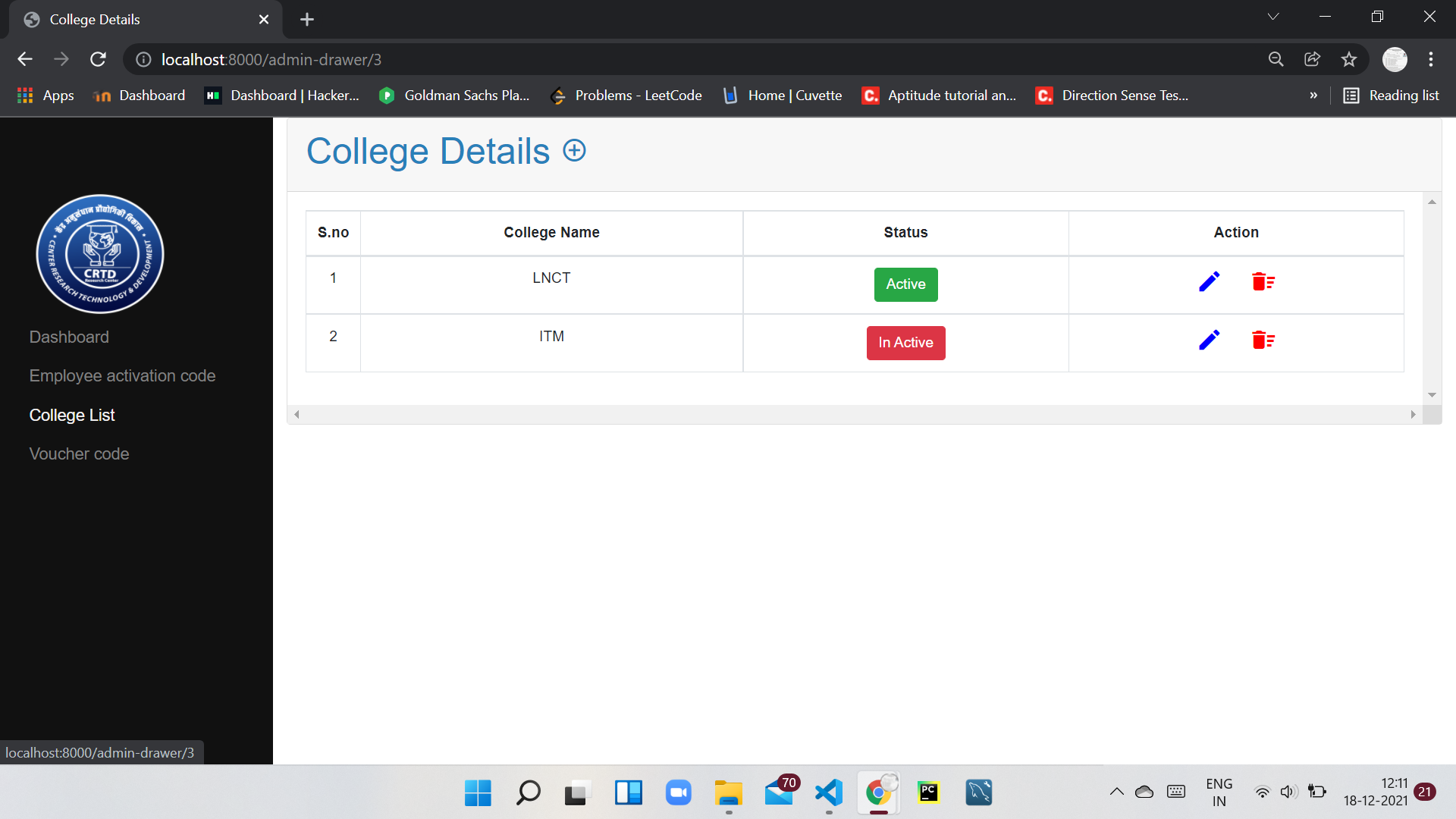
Task: Bookmark the page with the star icon
Action: point(1349,59)
